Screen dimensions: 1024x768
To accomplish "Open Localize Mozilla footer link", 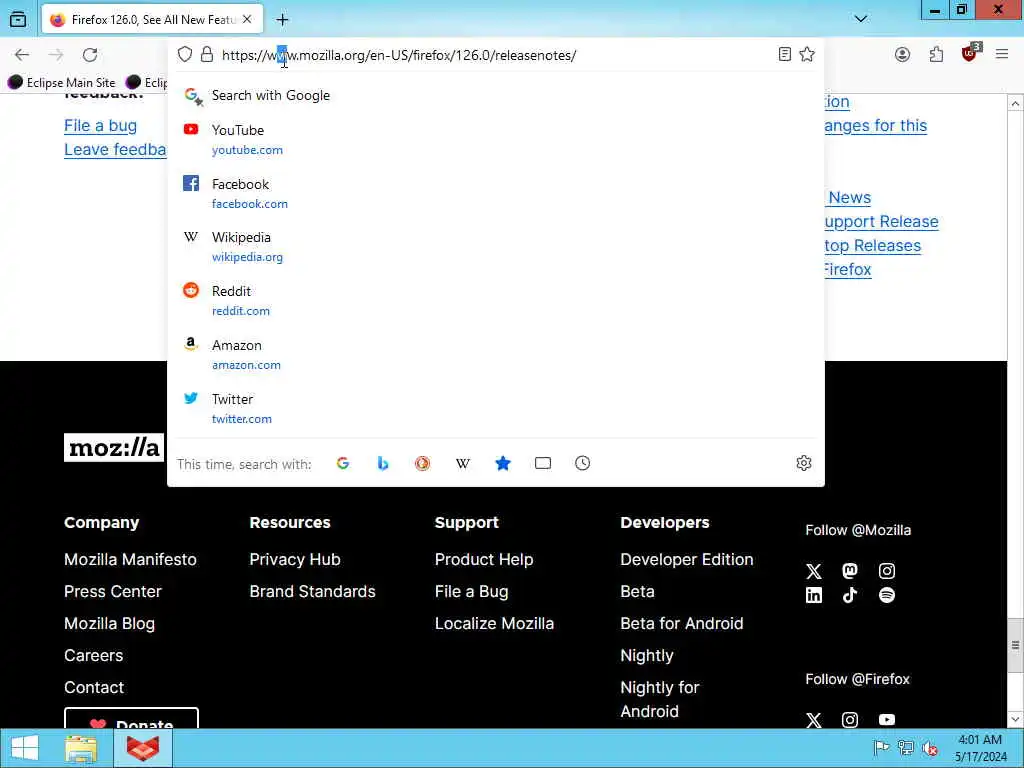I will point(494,623).
